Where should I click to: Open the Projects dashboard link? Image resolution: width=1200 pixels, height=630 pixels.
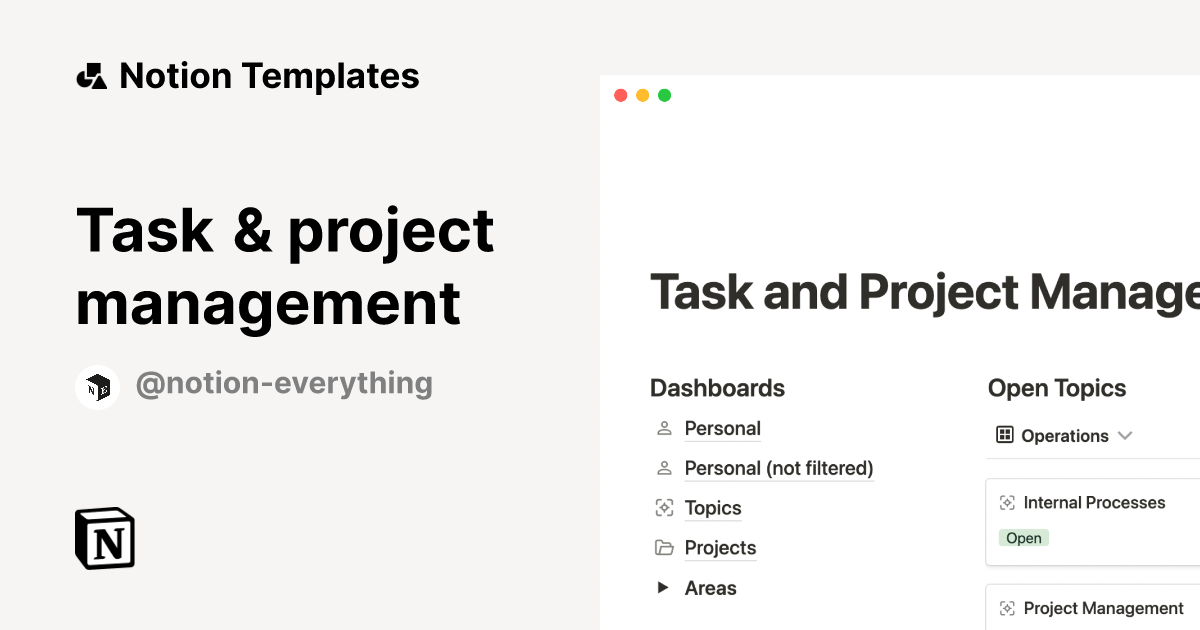click(x=720, y=548)
